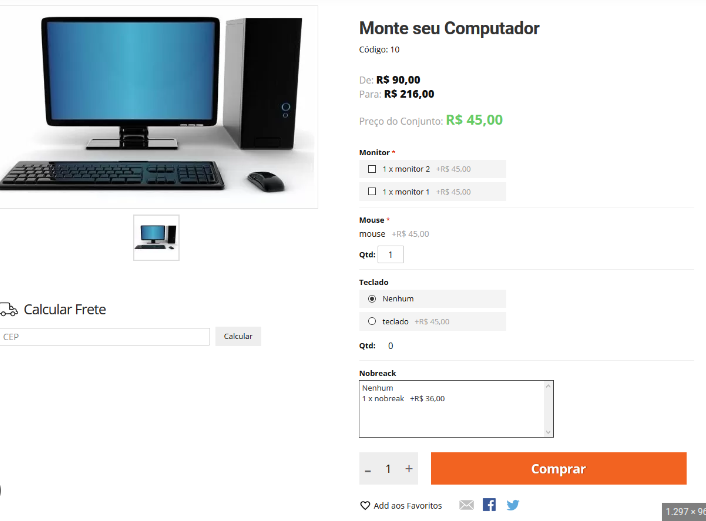Select the teclado radio option
The height and width of the screenshot is (521, 706).
[372, 321]
